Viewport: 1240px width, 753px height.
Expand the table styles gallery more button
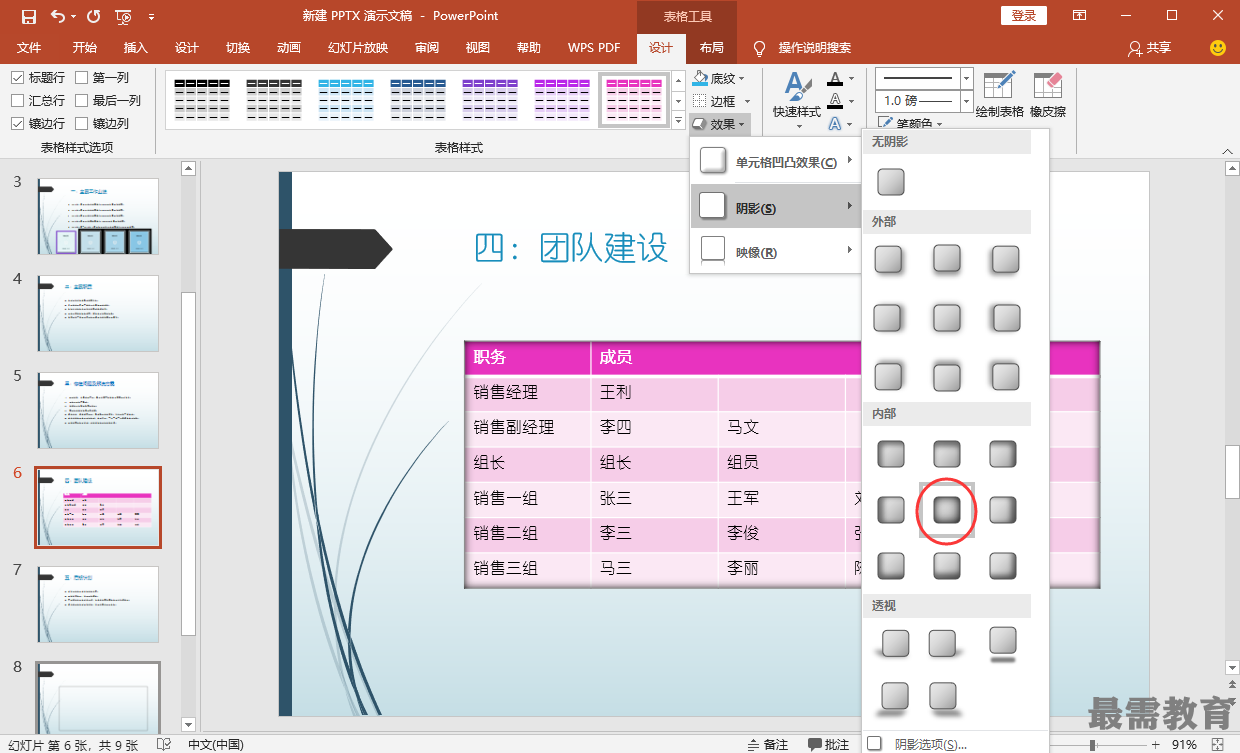[678, 120]
